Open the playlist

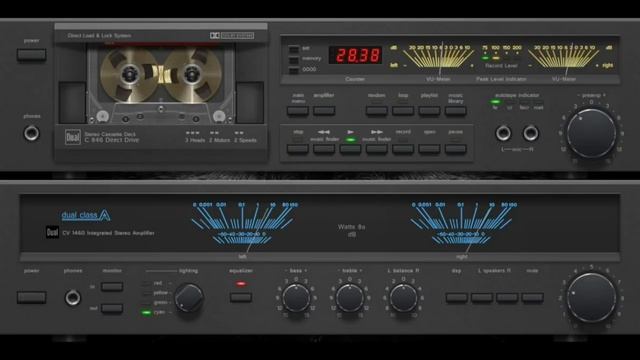(429, 111)
